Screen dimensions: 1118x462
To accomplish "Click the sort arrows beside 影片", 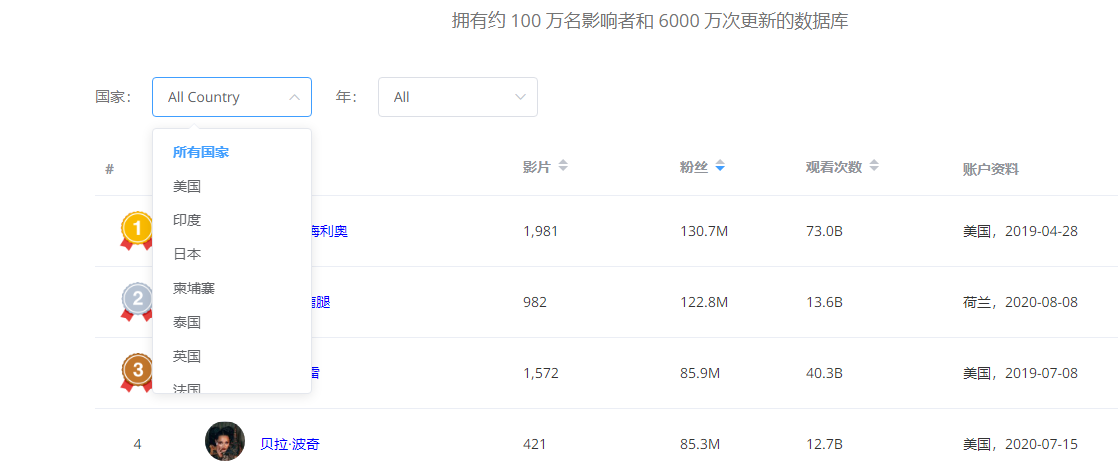I will (x=563, y=166).
